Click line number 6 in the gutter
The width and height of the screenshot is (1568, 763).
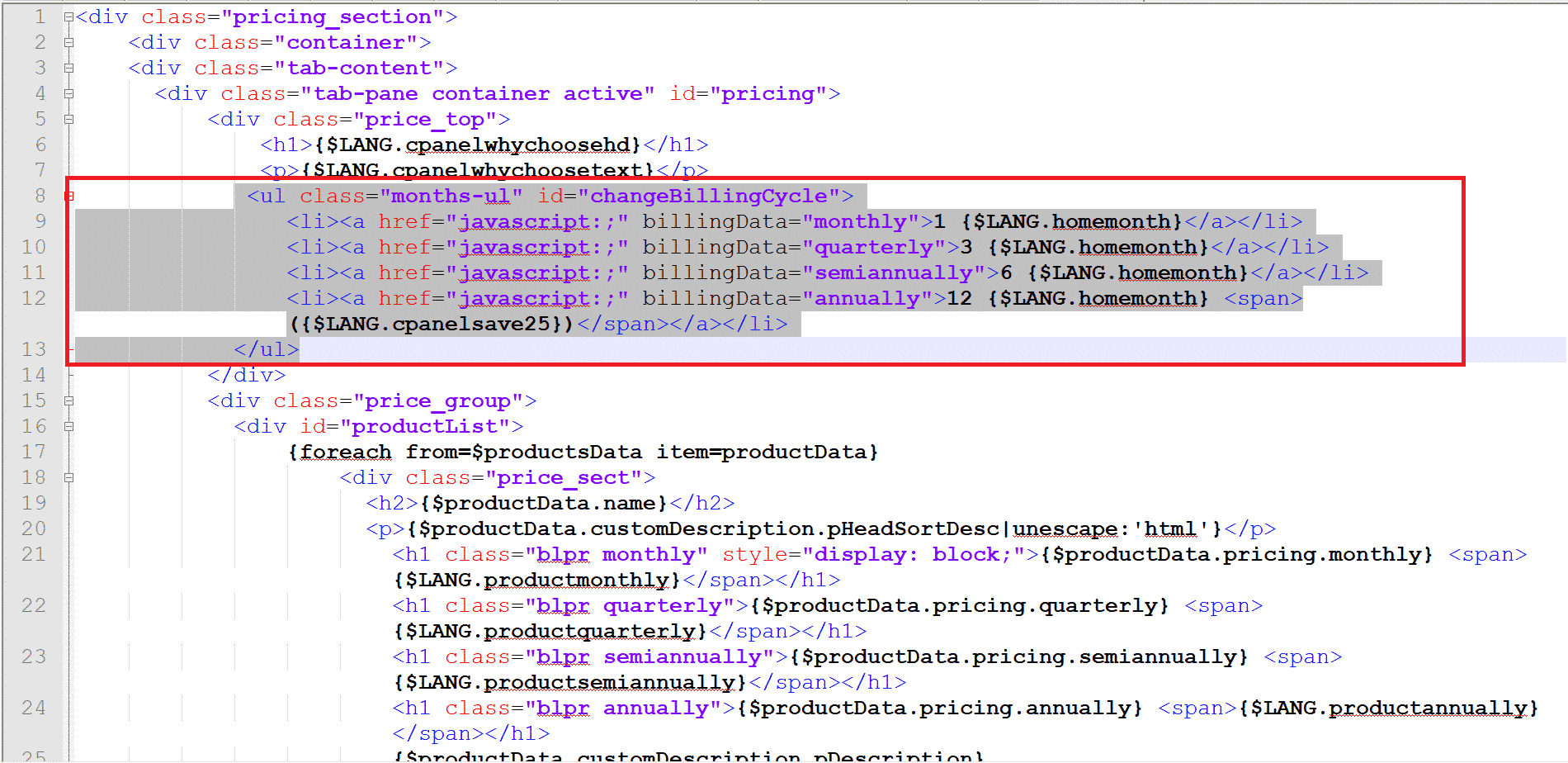(40, 145)
